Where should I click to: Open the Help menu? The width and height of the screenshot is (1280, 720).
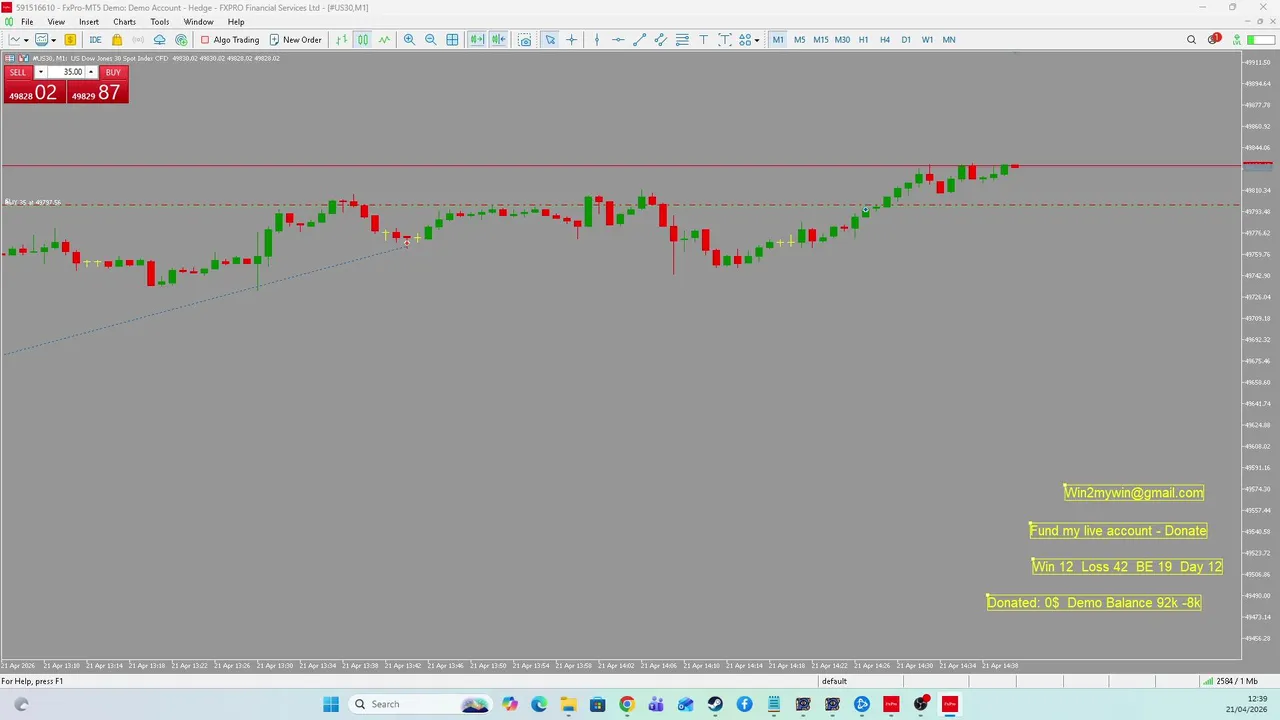click(236, 22)
